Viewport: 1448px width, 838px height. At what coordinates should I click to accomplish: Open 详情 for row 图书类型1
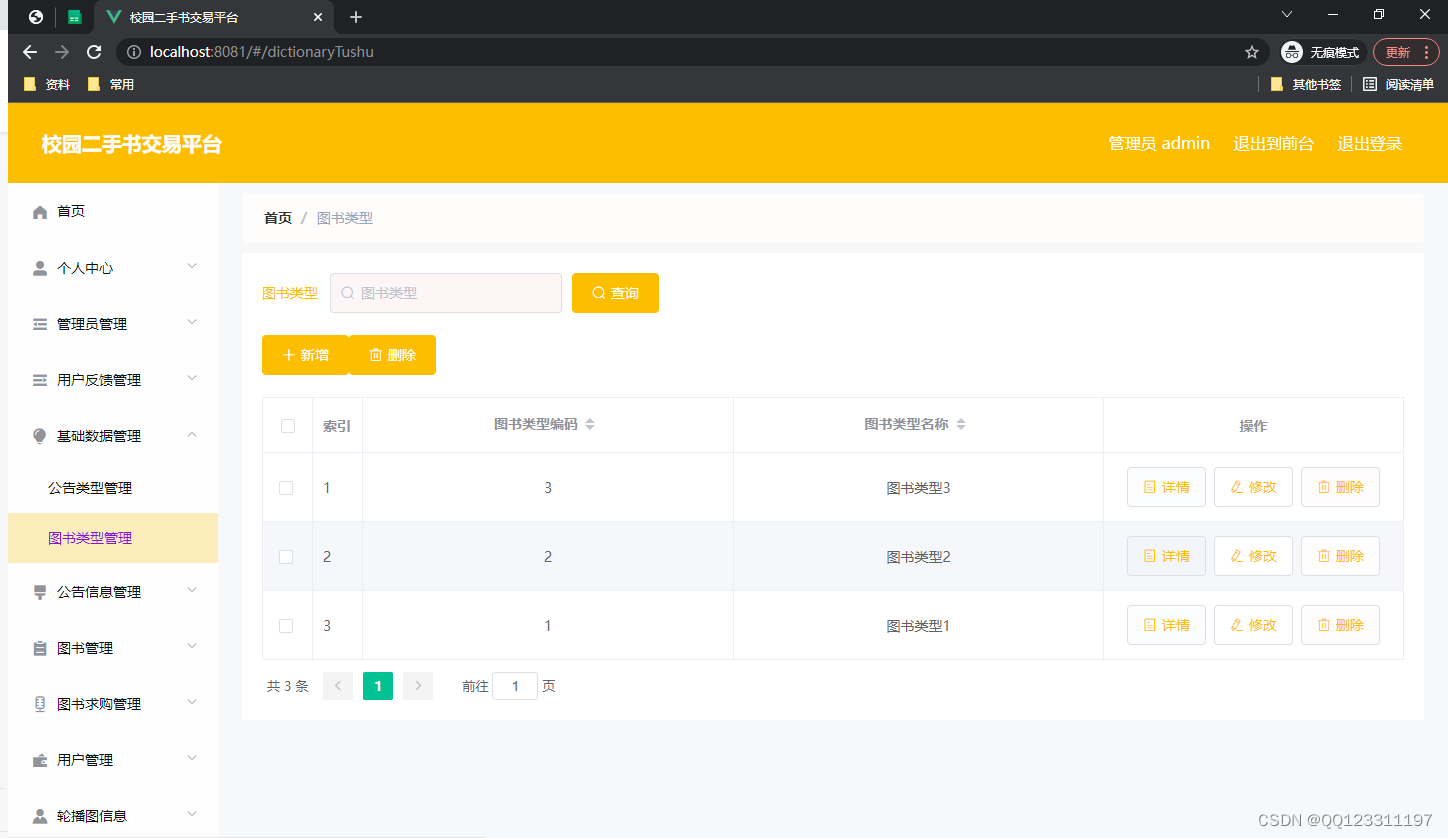click(1166, 625)
